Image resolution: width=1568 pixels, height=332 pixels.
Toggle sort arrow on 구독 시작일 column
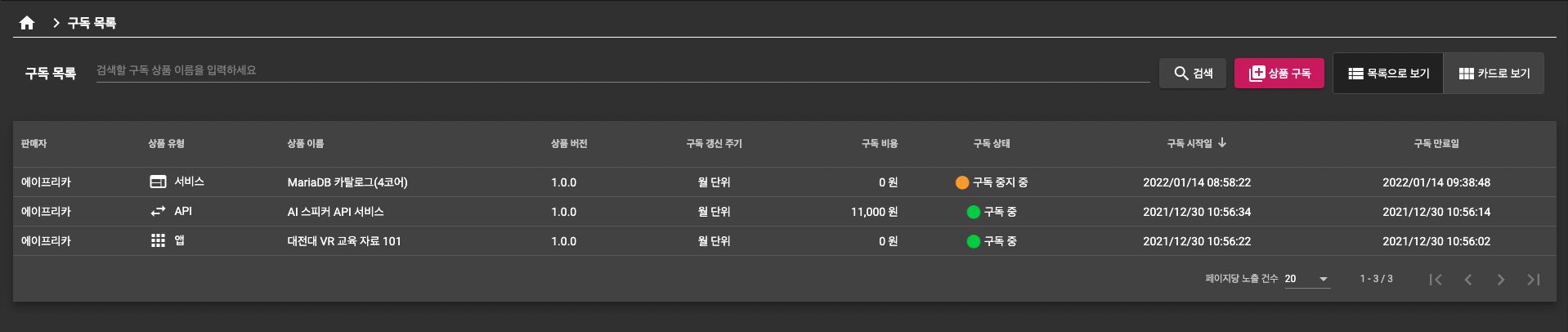pos(1222,143)
